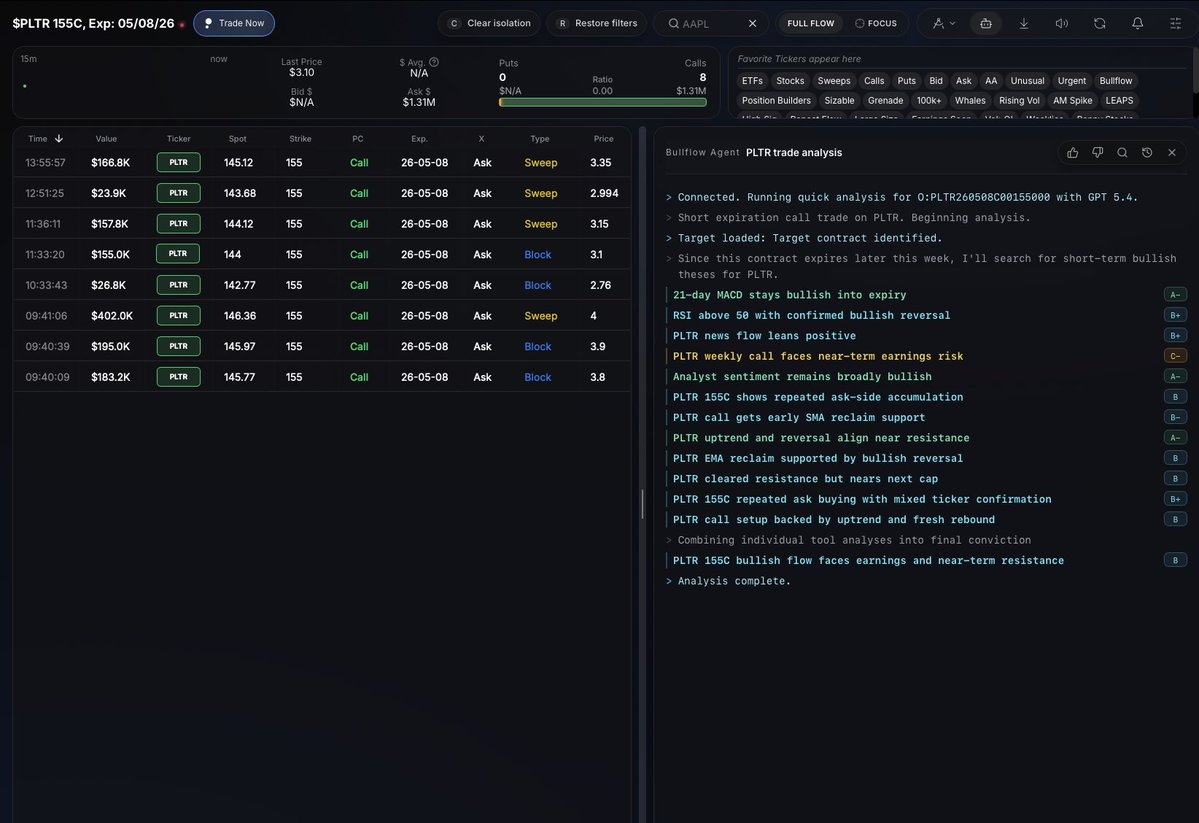1199x823 pixels.
Task: Click the PLTR badge in the 09:41:06 row
Action: pyautogui.click(x=178, y=315)
